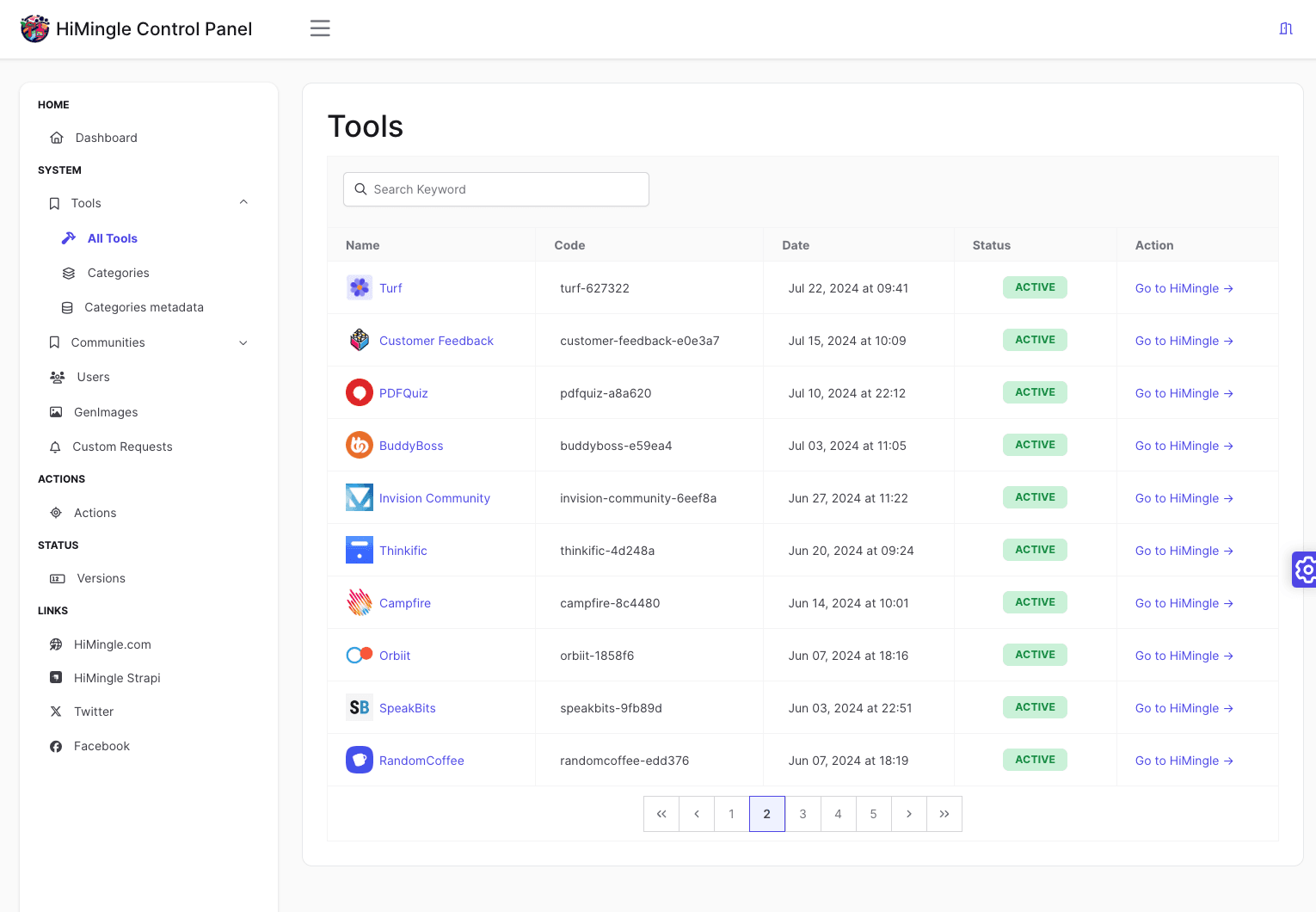Focus the Search Keyword field
1316x912 pixels.
click(x=496, y=189)
